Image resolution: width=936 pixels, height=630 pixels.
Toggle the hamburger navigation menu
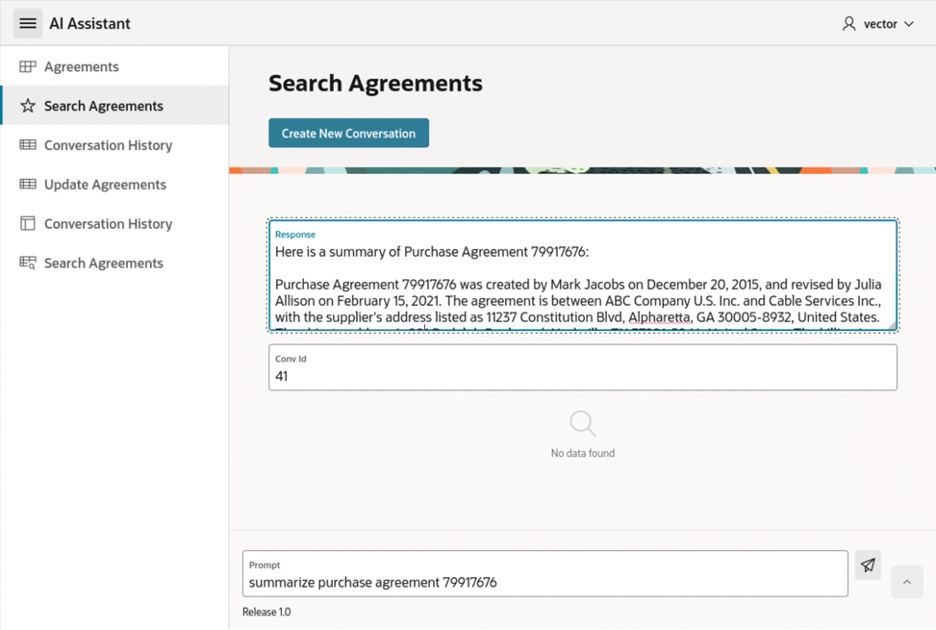coord(28,23)
